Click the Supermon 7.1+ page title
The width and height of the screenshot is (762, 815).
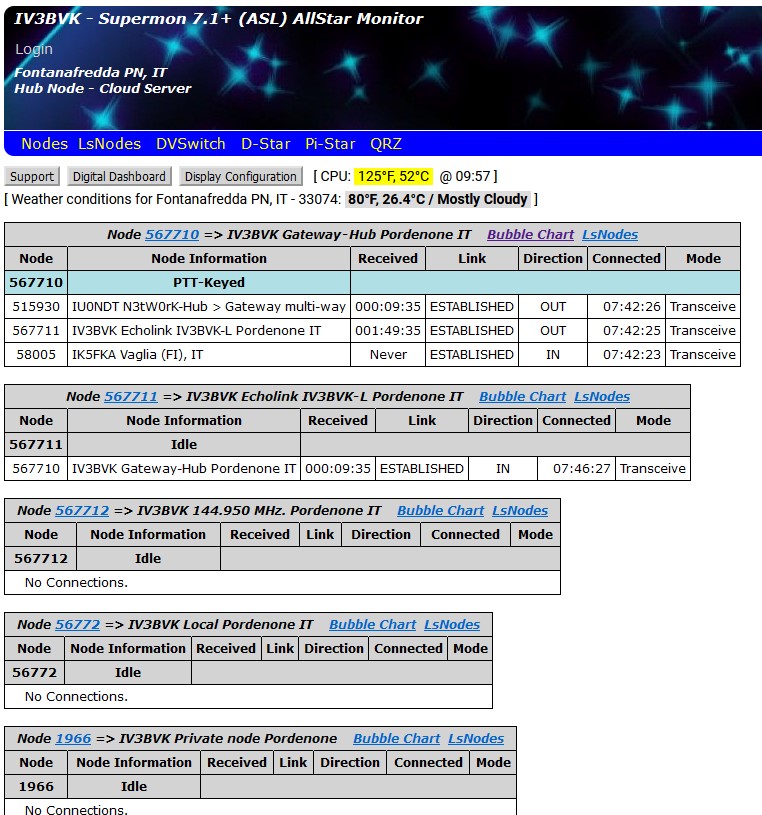click(x=219, y=19)
